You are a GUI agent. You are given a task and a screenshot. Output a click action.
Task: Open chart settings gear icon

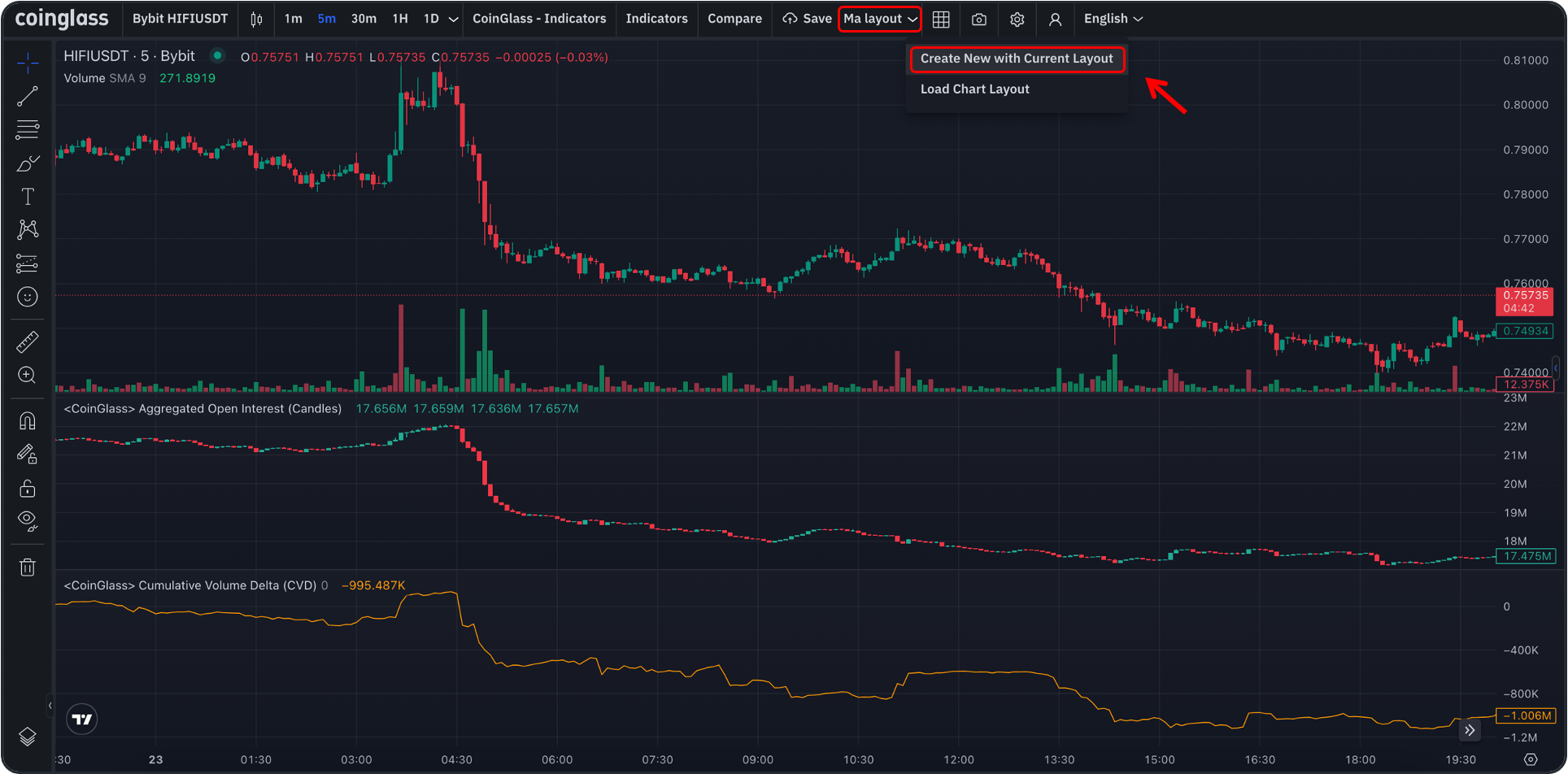[1017, 19]
